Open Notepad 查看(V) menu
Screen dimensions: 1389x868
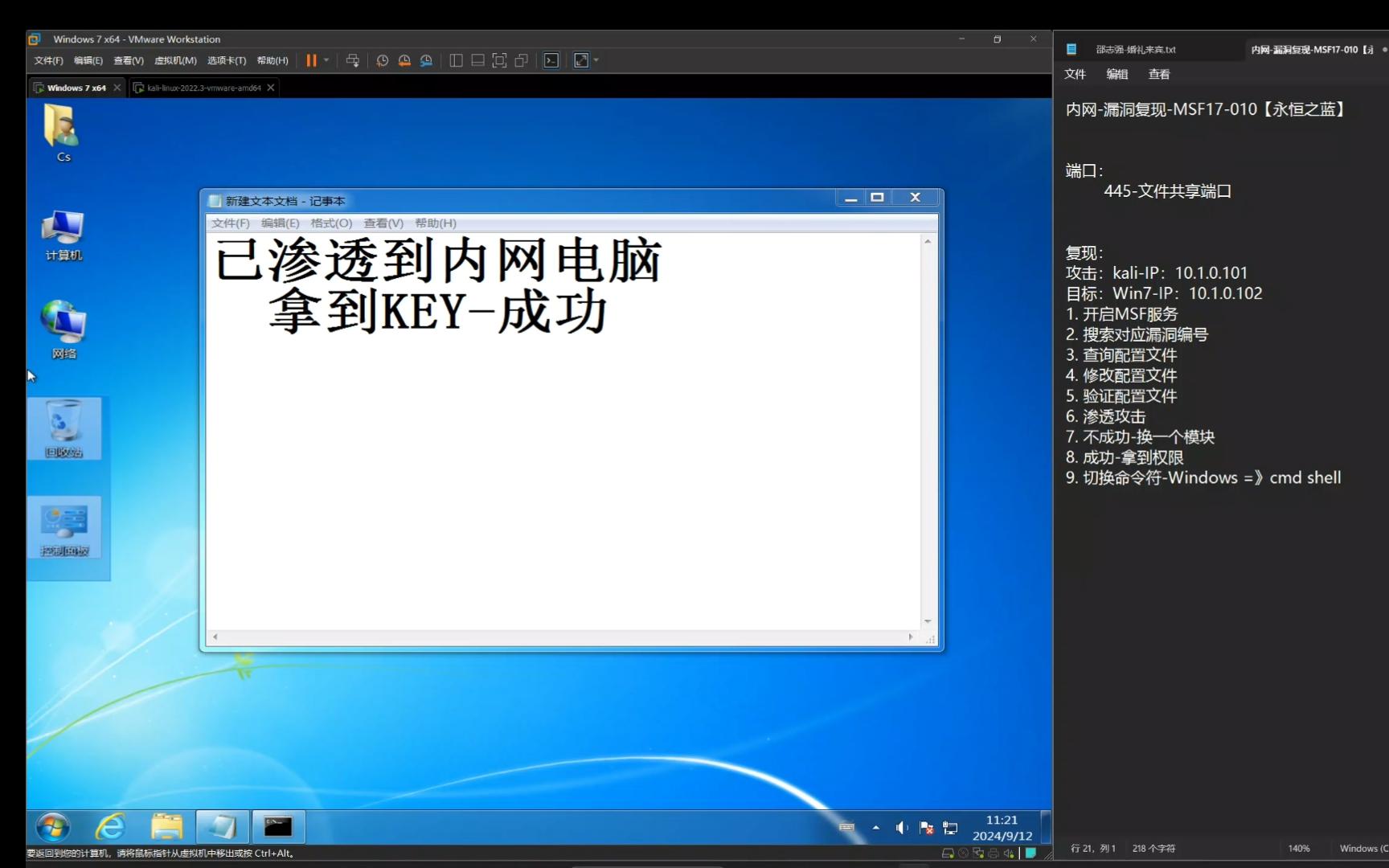(383, 223)
